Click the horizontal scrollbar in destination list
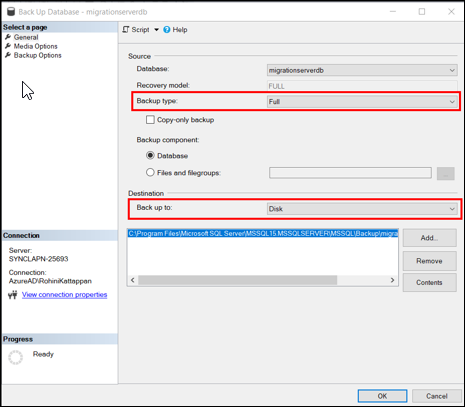Screen dimensions: 465x407 coord(263,280)
